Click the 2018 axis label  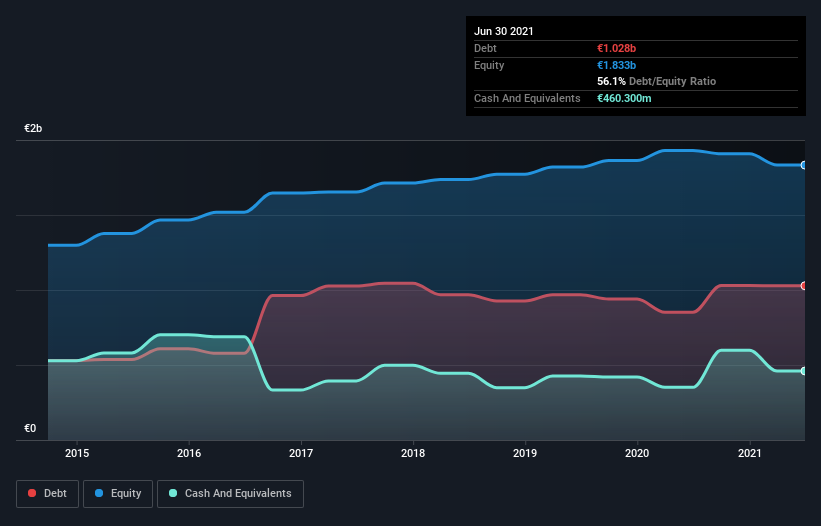point(413,453)
